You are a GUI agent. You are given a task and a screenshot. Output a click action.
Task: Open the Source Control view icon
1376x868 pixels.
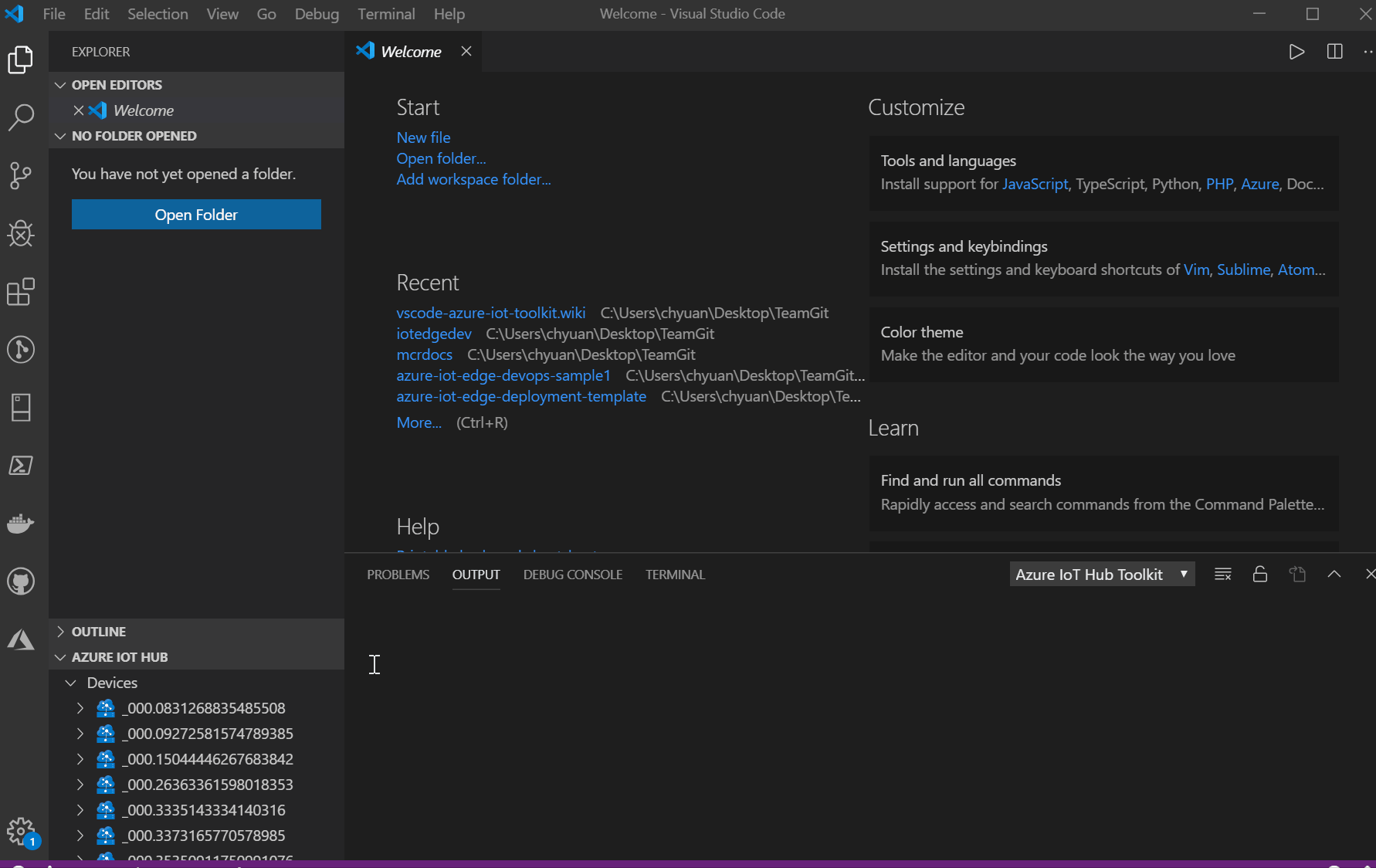21,176
